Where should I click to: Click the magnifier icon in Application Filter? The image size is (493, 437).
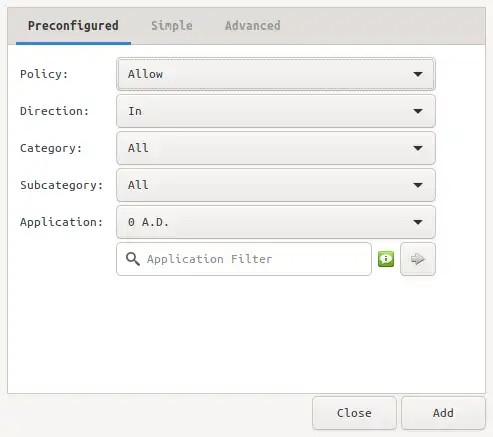133,259
